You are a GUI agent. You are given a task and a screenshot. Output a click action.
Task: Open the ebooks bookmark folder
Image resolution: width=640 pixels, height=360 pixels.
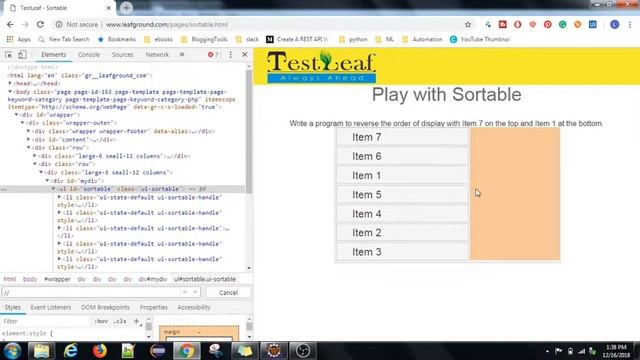159,39
